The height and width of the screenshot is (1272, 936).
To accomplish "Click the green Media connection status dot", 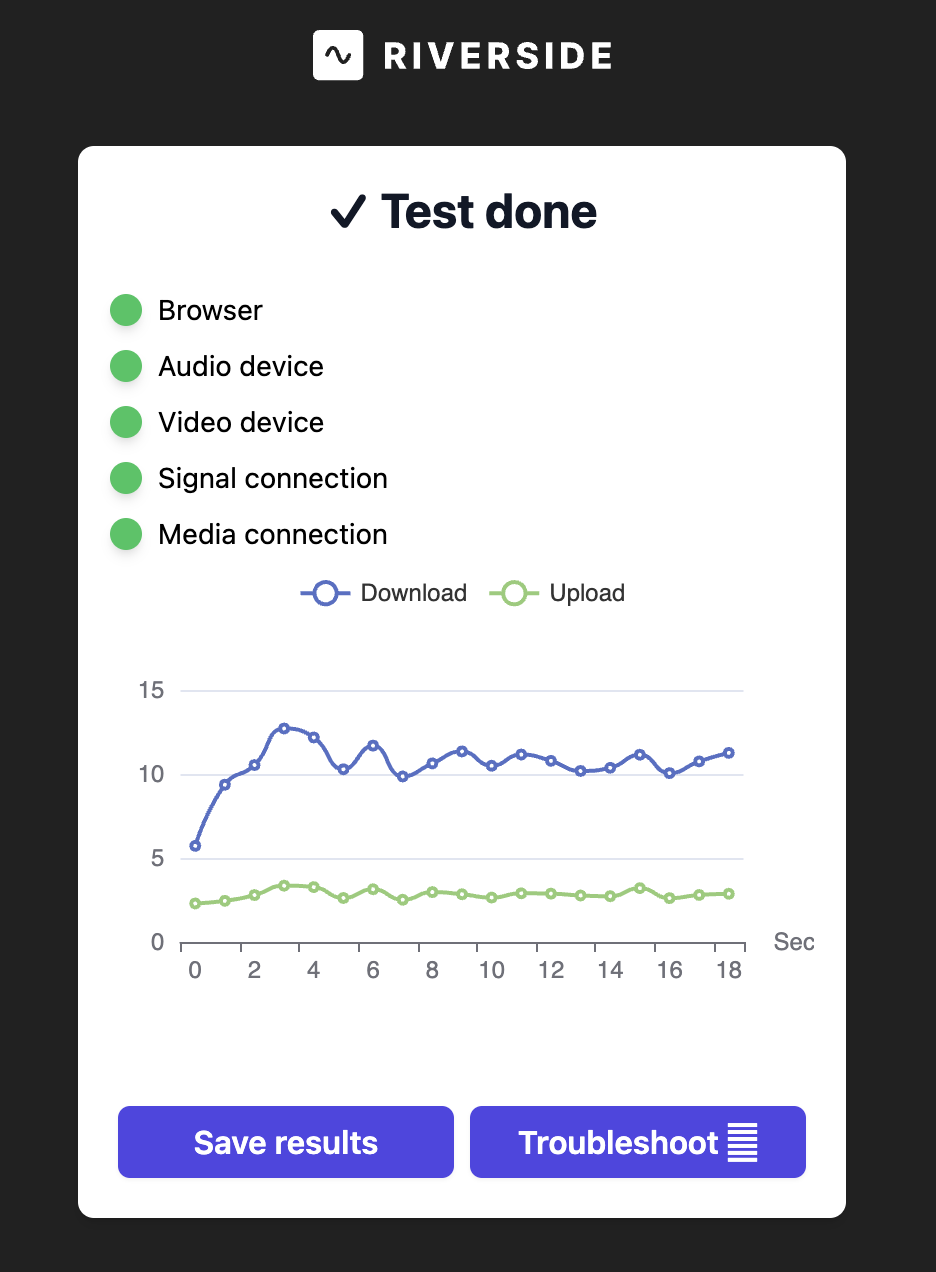I will 126,534.
